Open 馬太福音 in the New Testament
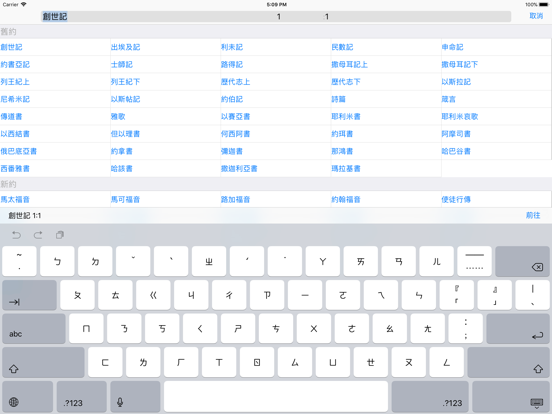This screenshot has width=552, height=414. (15, 200)
